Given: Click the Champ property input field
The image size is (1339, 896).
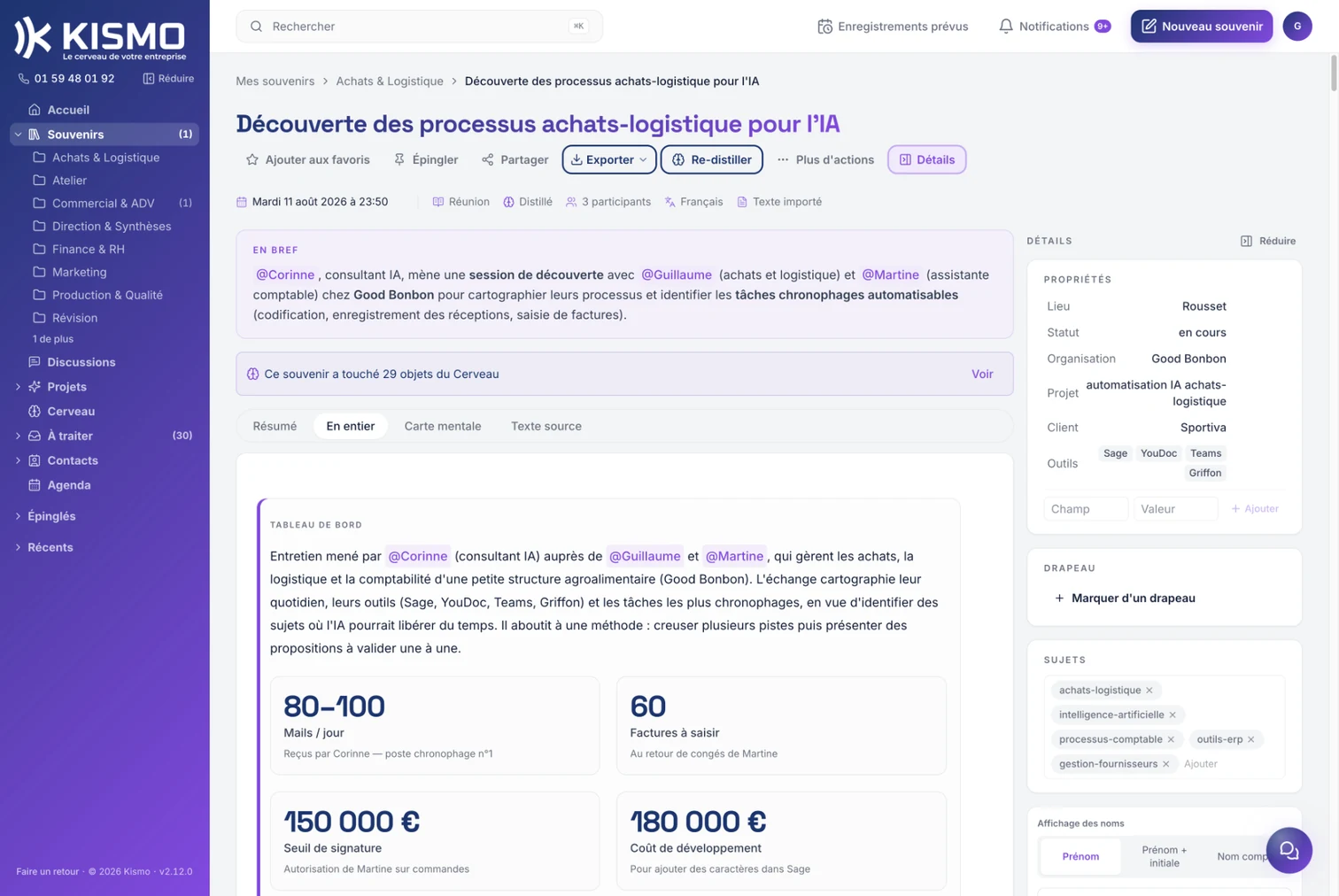Looking at the screenshot, I should (x=1086, y=509).
